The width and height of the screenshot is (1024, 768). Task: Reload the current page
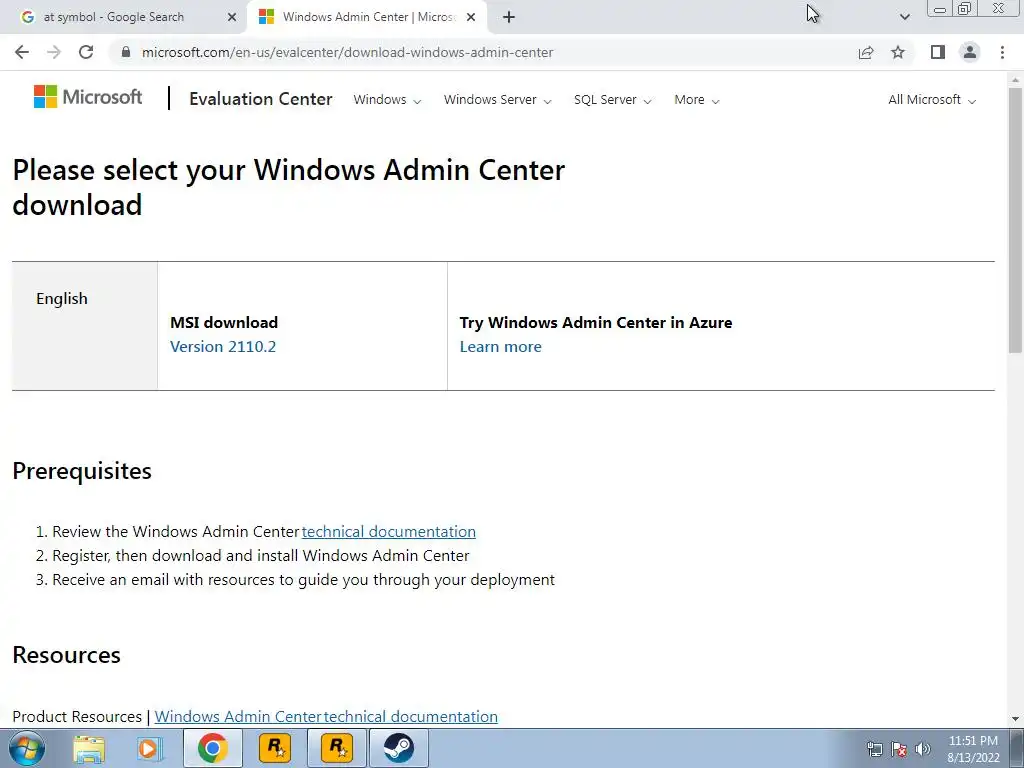86,52
